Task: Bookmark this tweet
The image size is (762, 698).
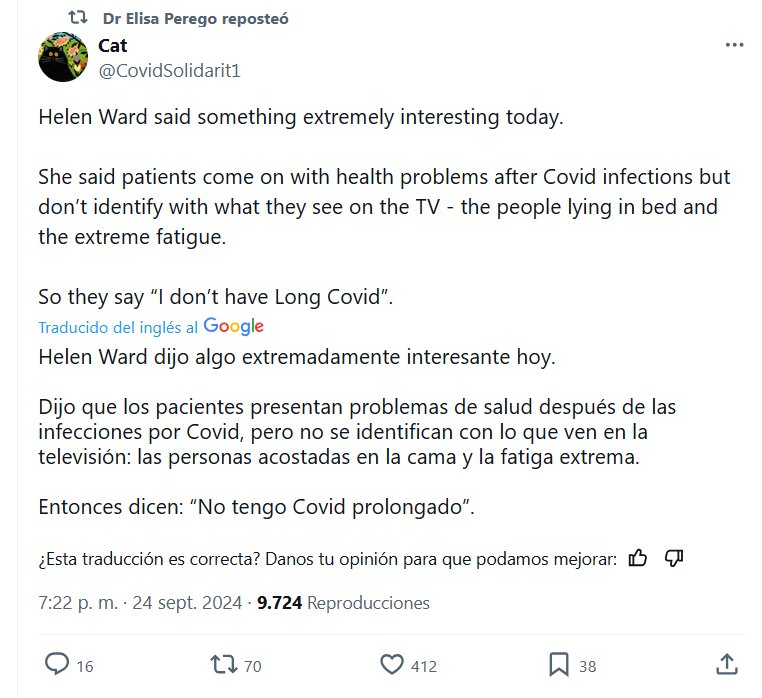Action: tap(559, 665)
